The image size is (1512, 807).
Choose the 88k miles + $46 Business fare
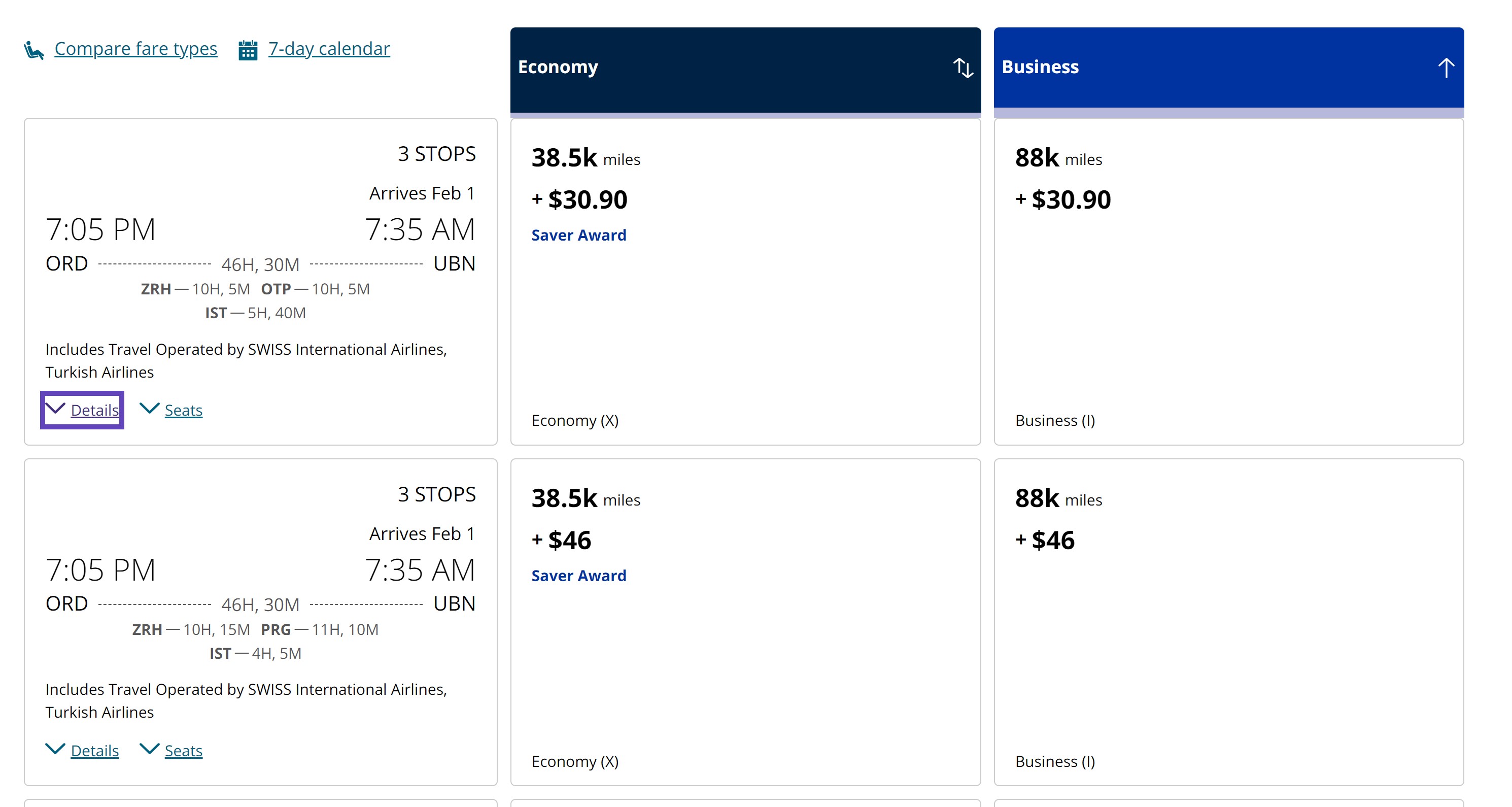(x=1228, y=623)
